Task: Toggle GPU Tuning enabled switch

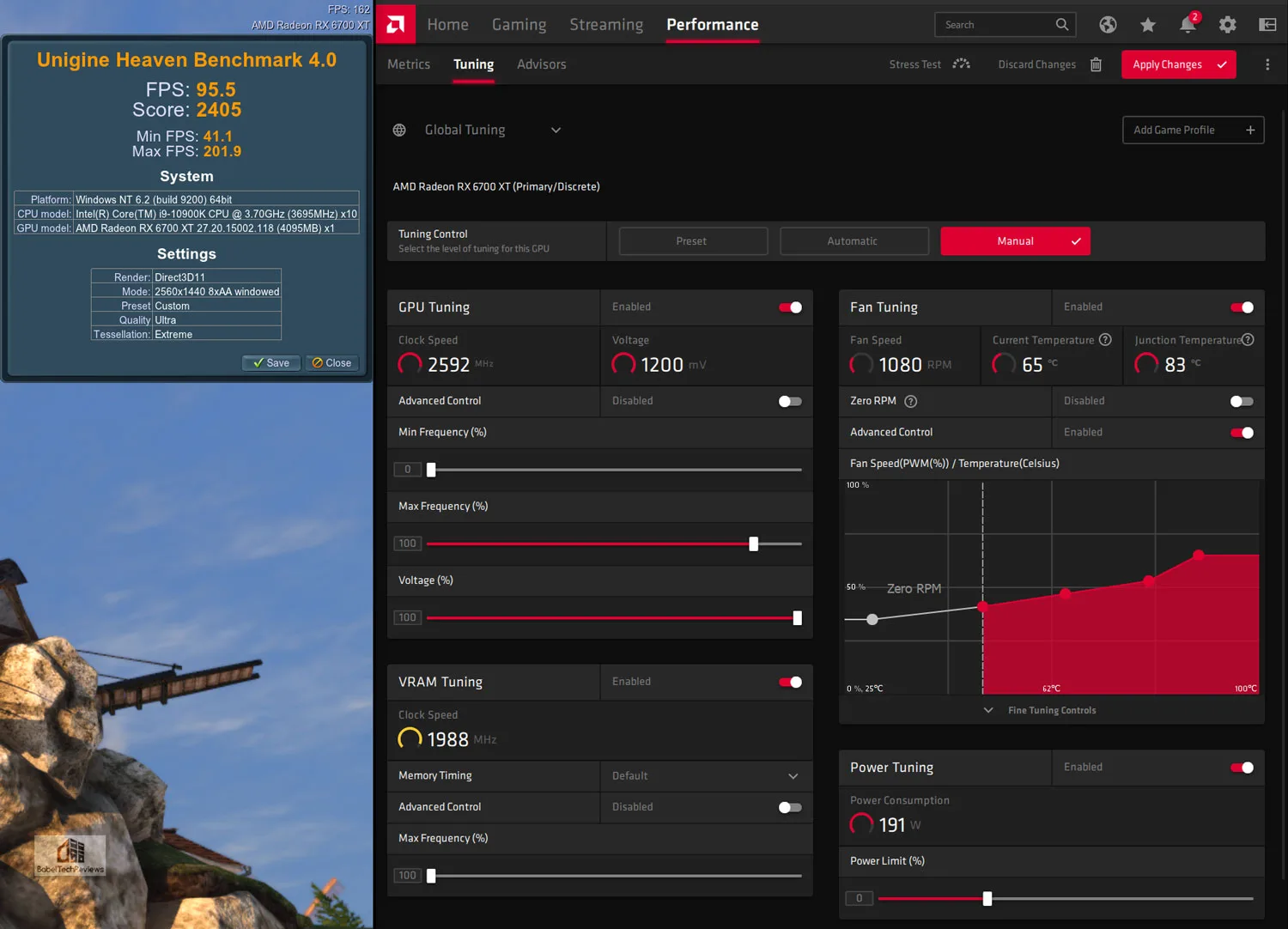Action: pos(790,307)
